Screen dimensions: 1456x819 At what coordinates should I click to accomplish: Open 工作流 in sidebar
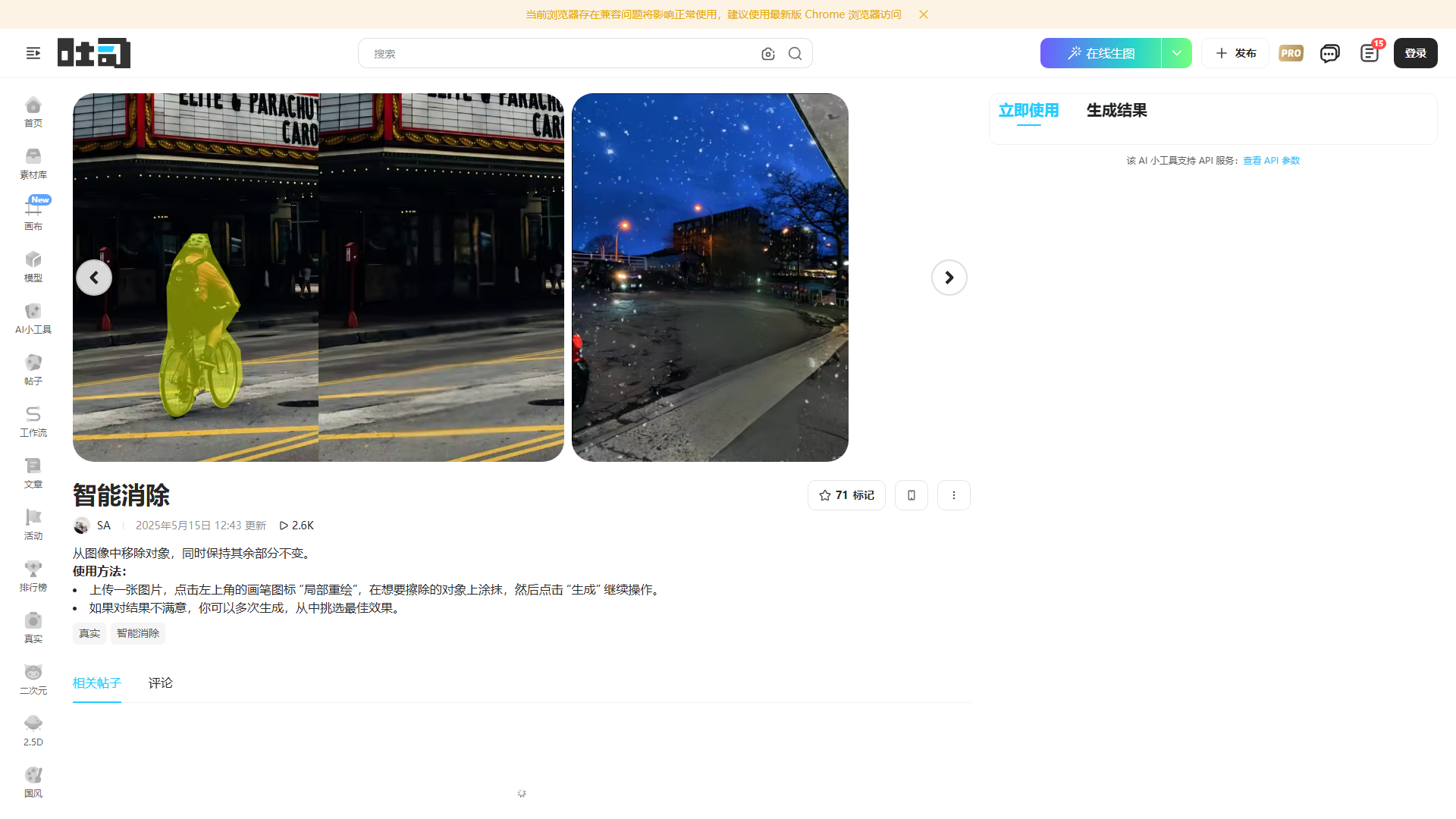33,421
